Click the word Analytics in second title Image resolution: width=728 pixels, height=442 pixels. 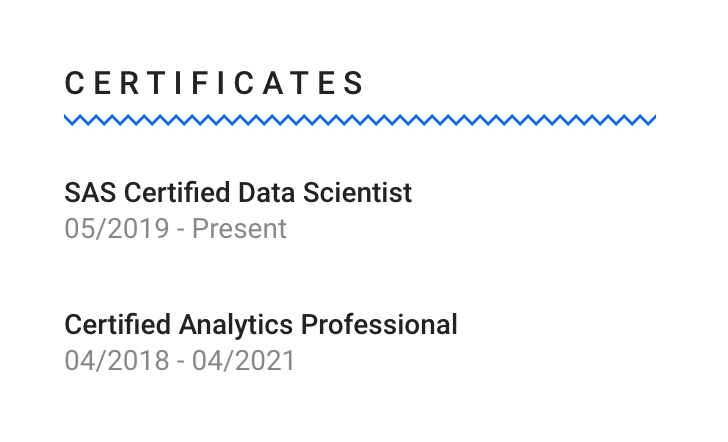tap(236, 324)
